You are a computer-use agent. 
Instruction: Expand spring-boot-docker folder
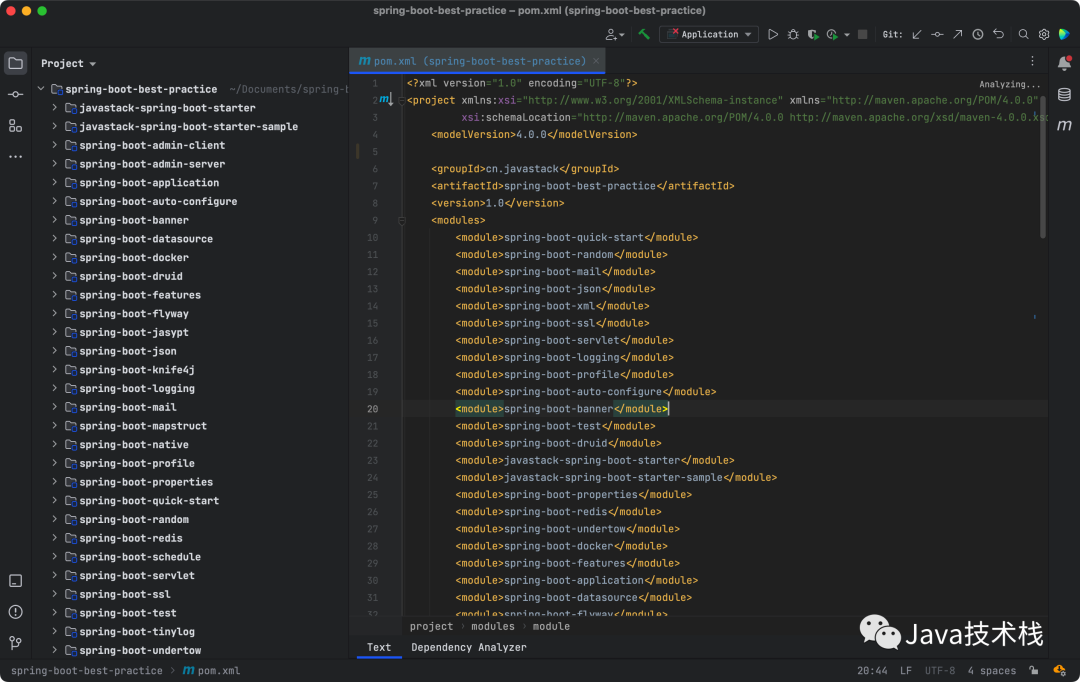(54, 257)
